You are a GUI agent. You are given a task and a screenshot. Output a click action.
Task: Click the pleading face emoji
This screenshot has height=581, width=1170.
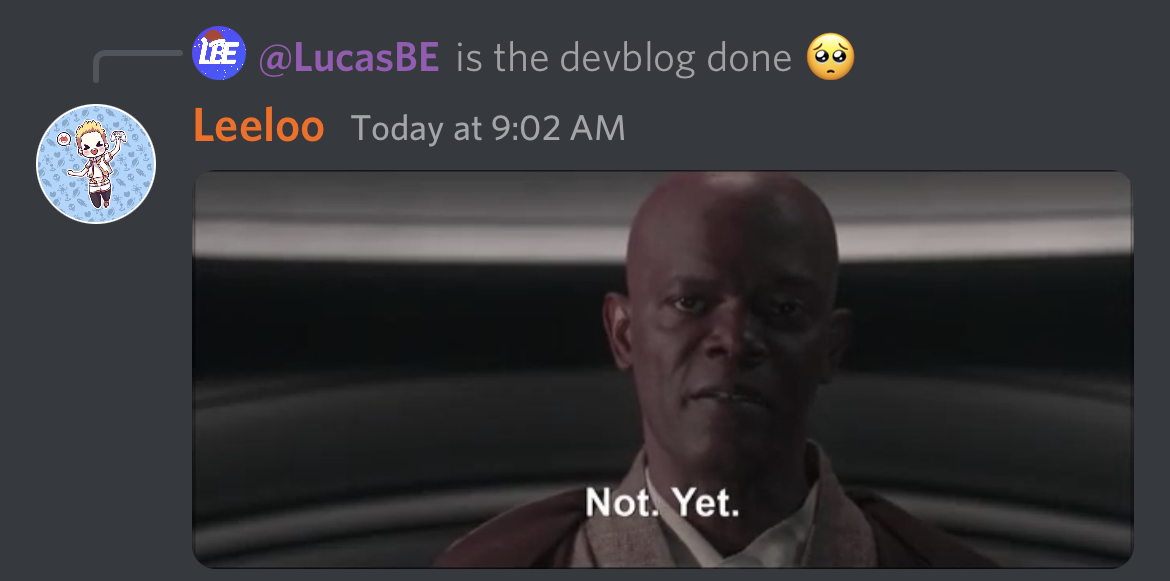[830, 57]
